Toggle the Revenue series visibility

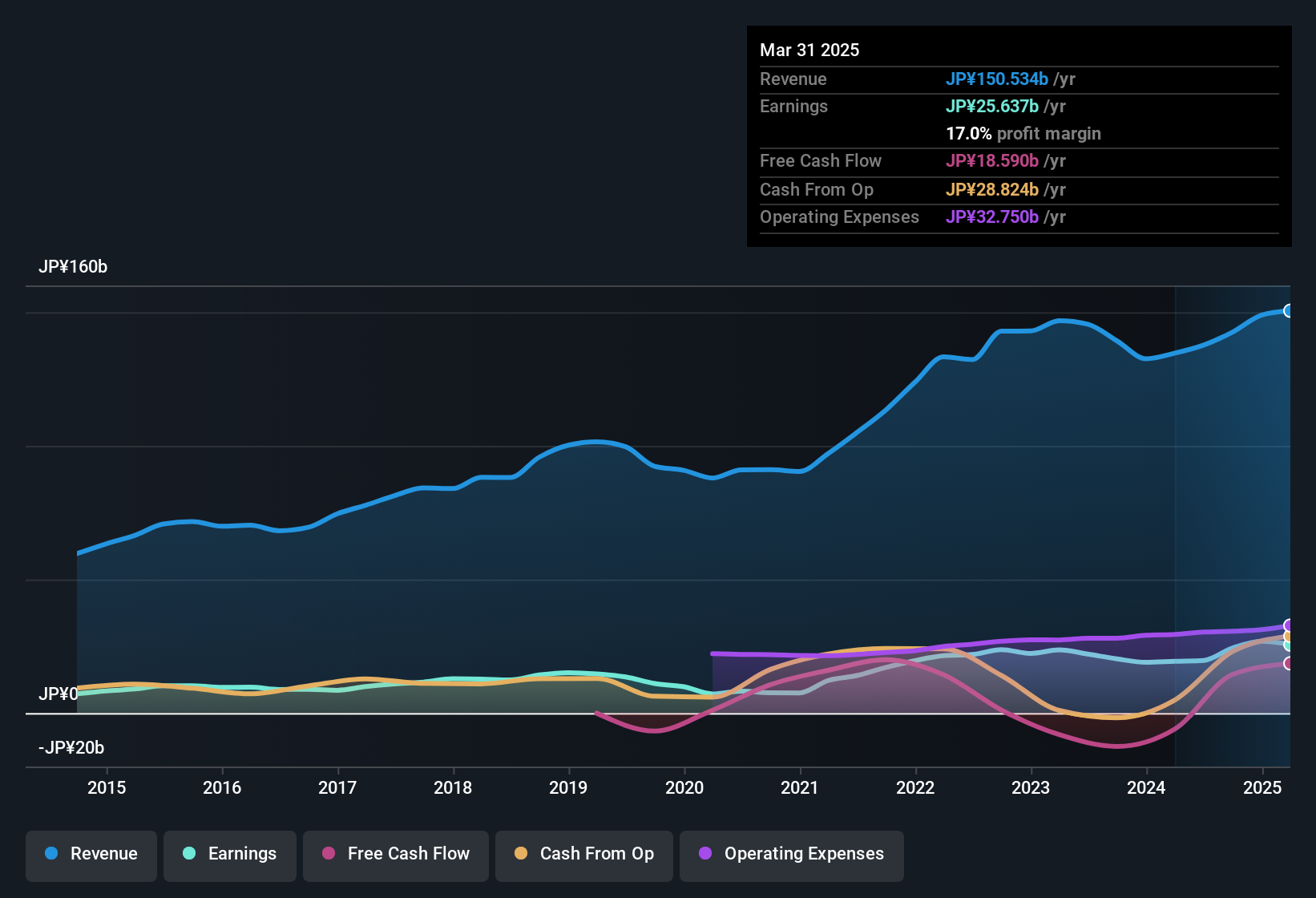(x=91, y=856)
